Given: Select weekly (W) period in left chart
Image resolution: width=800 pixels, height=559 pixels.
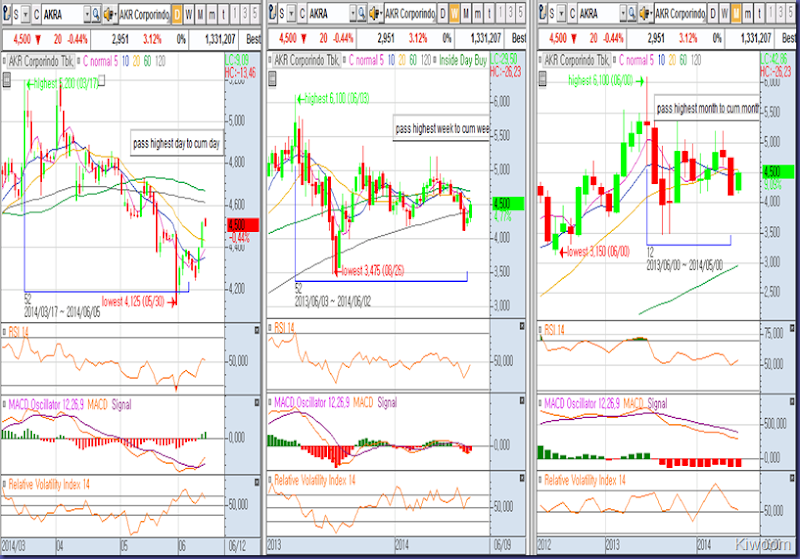Looking at the screenshot, I should pyautogui.click(x=188, y=14).
